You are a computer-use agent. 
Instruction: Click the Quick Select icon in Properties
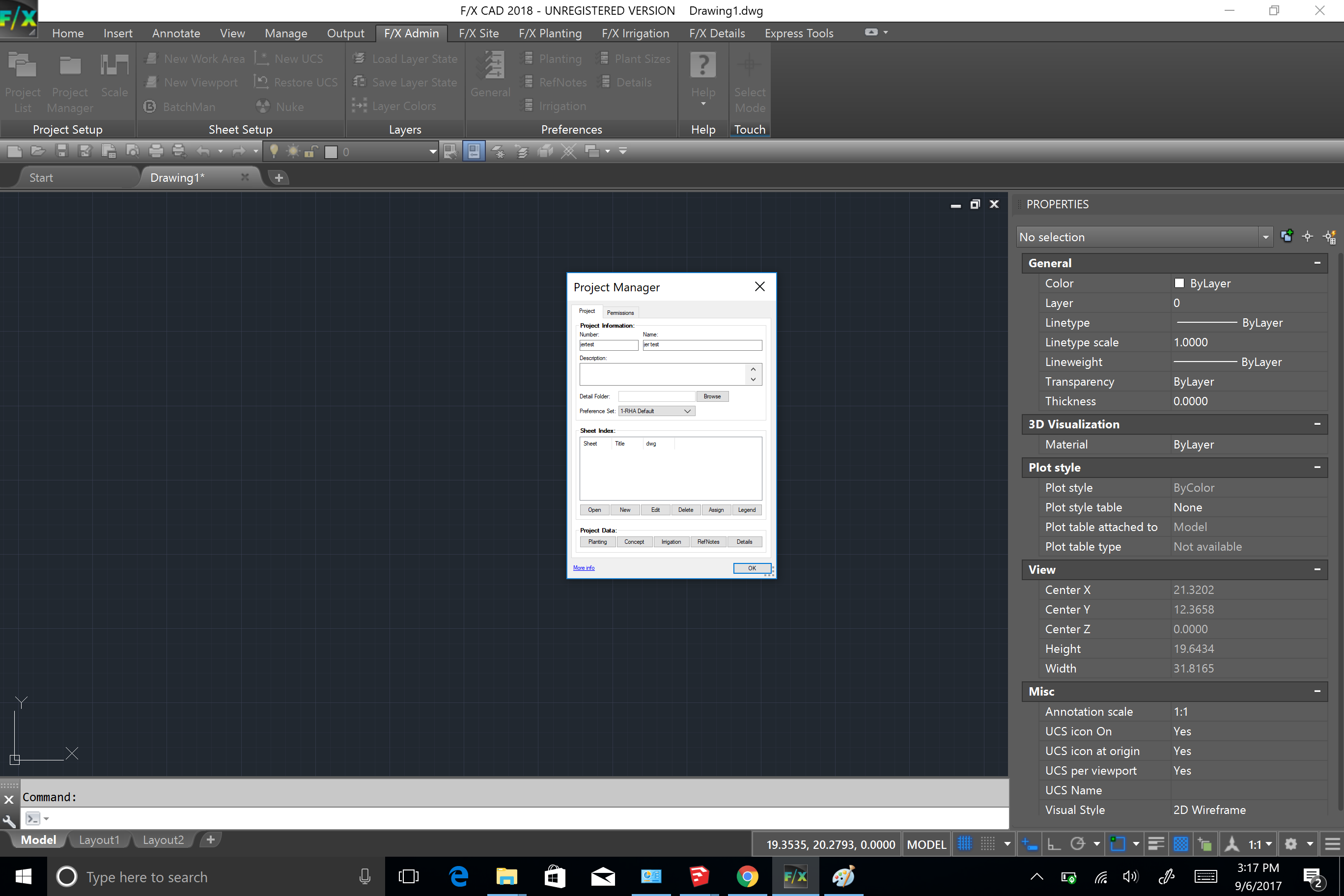pyautogui.click(x=1330, y=237)
